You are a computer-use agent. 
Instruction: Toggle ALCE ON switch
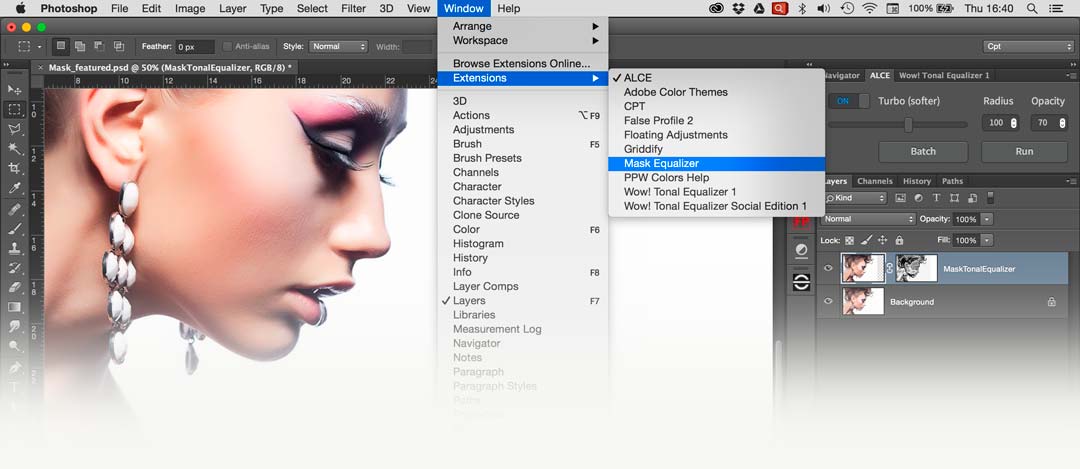[848, 101]
